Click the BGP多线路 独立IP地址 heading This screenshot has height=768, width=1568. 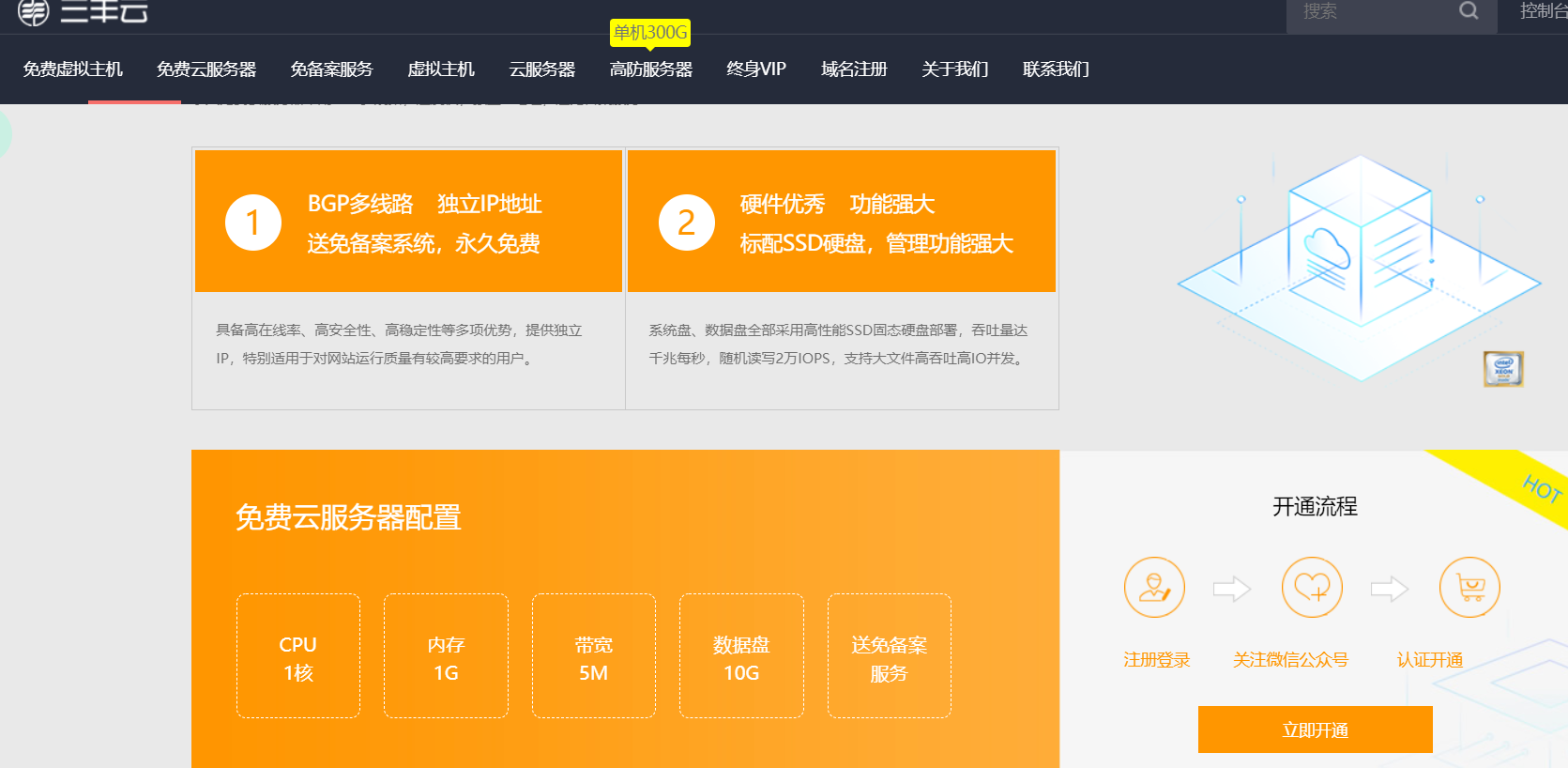[x=425, y=204]
